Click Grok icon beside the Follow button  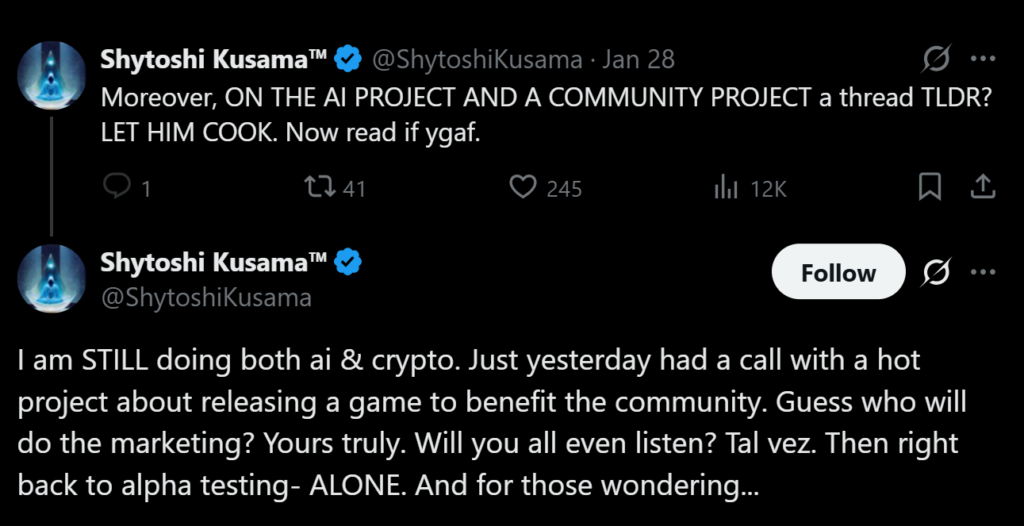coord(936,273)
